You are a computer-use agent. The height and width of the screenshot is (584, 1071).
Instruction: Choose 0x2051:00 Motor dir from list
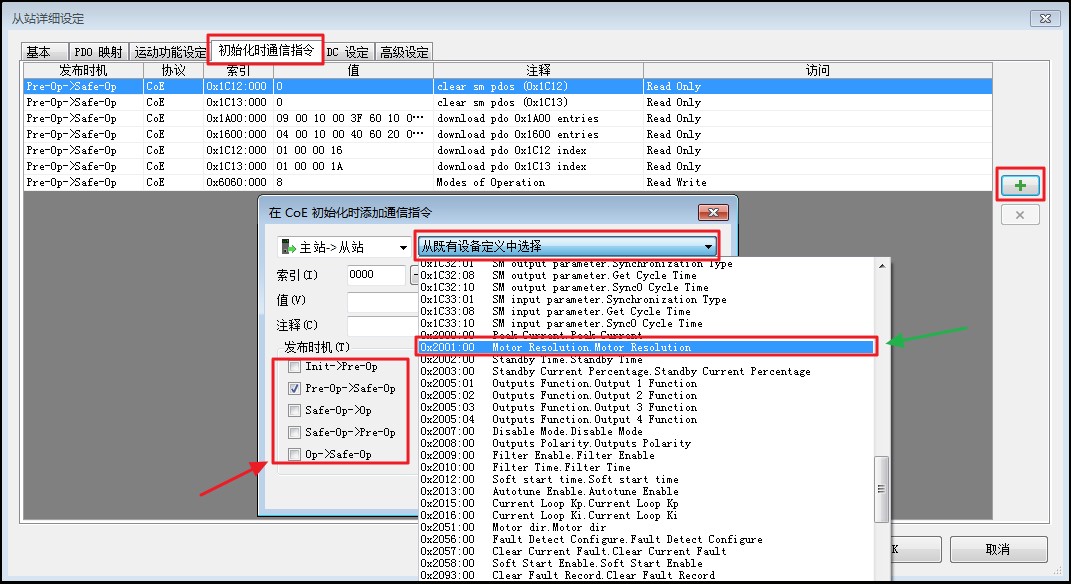[646, 528]
